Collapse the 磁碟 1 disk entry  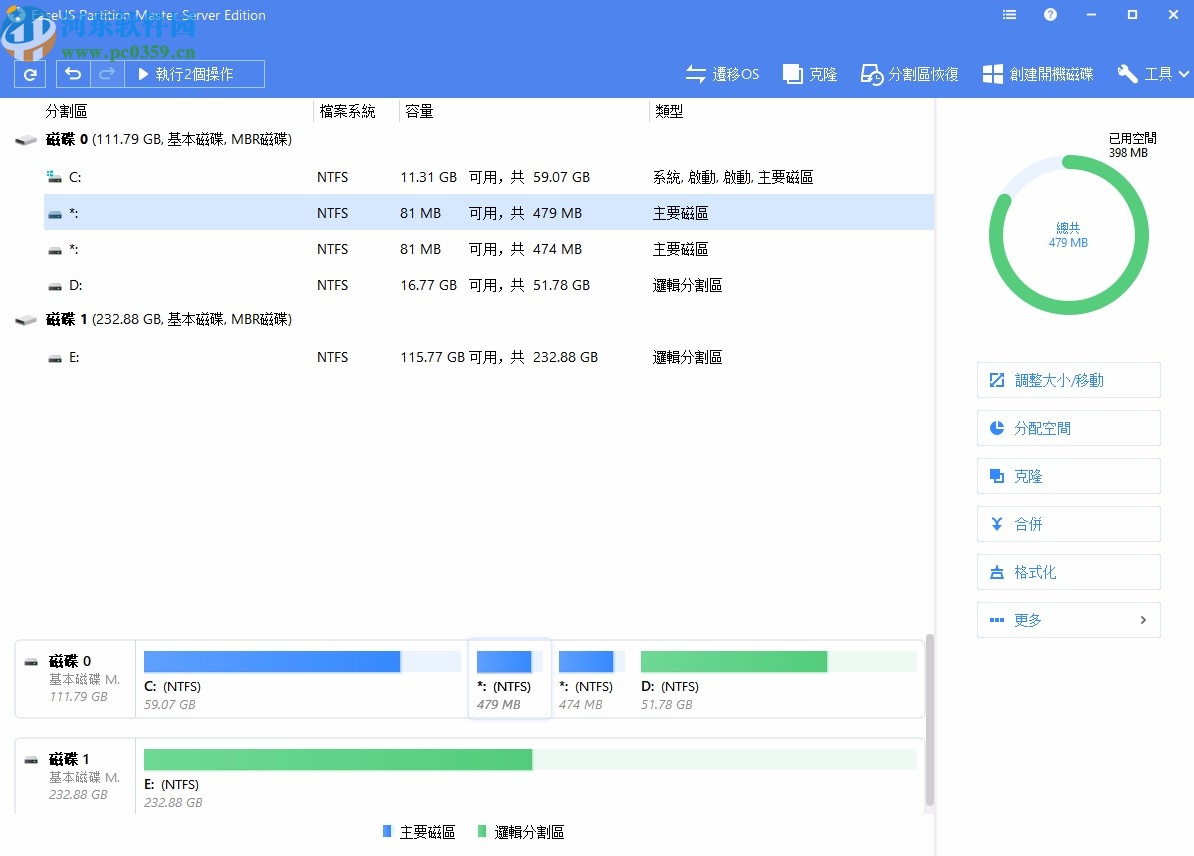click(x=25, y=320)
